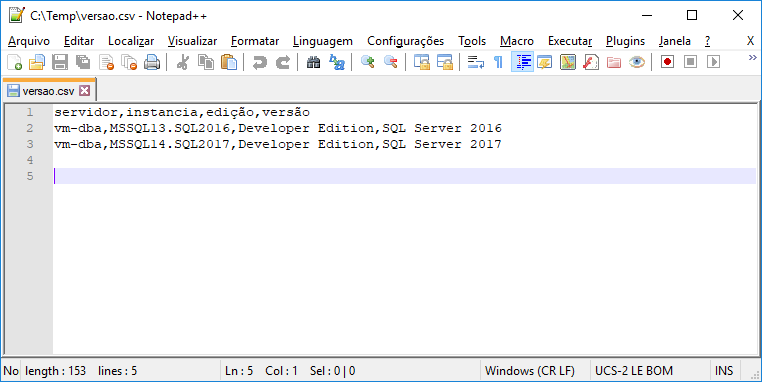Minimize the Notepad++ window

point(647,16)
